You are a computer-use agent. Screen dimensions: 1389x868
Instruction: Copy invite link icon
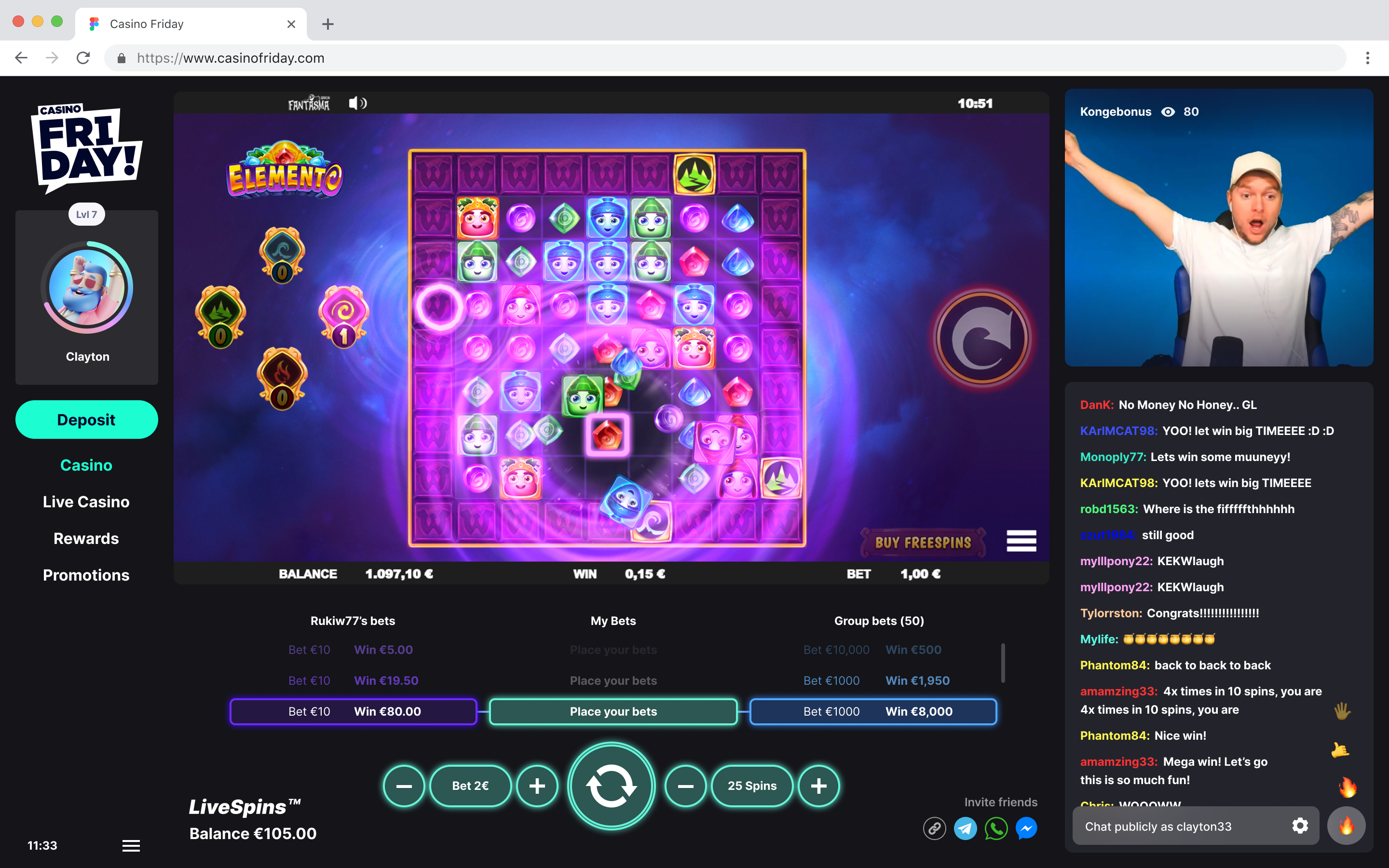click(934, 828)
